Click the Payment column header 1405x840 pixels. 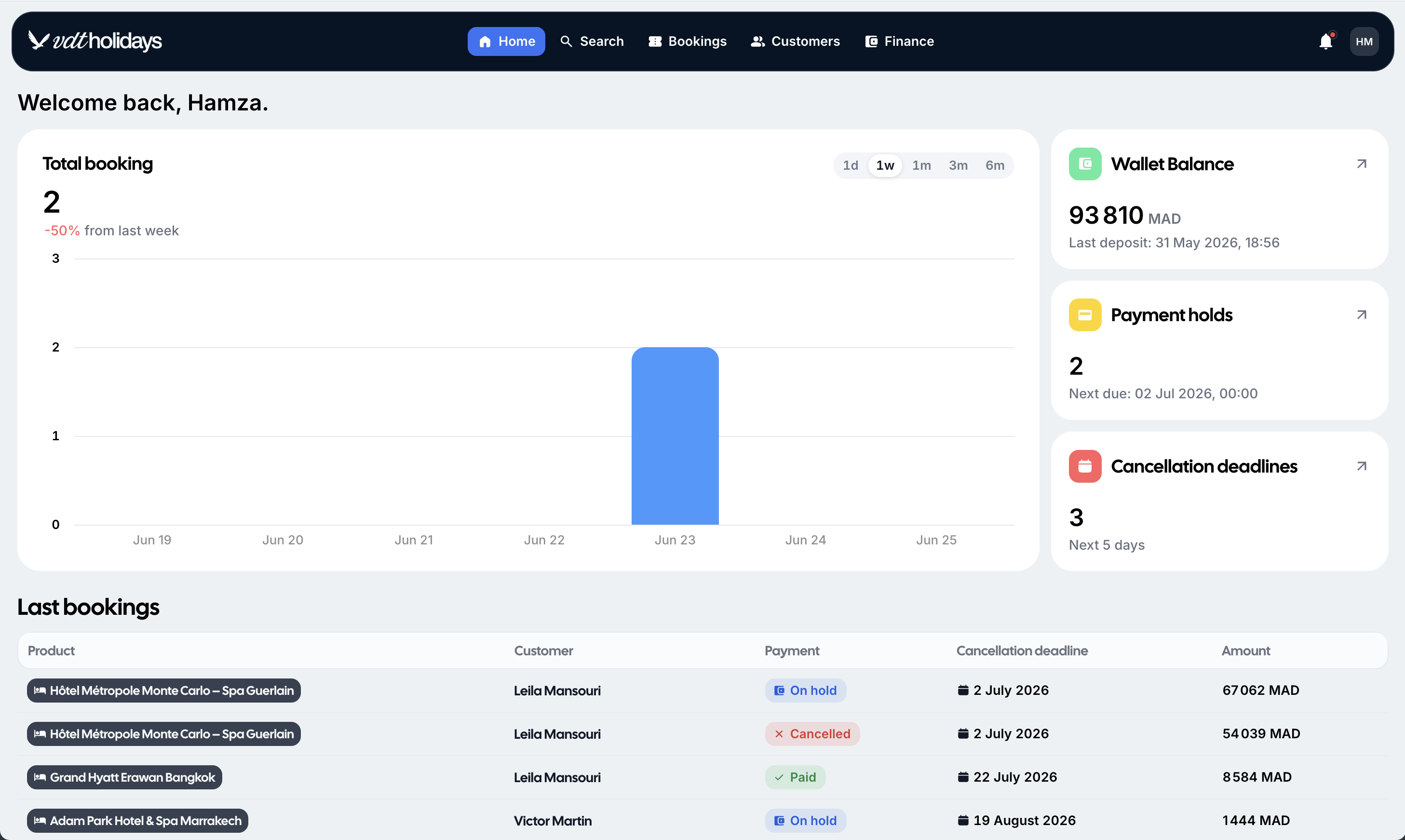pos(792,650)
